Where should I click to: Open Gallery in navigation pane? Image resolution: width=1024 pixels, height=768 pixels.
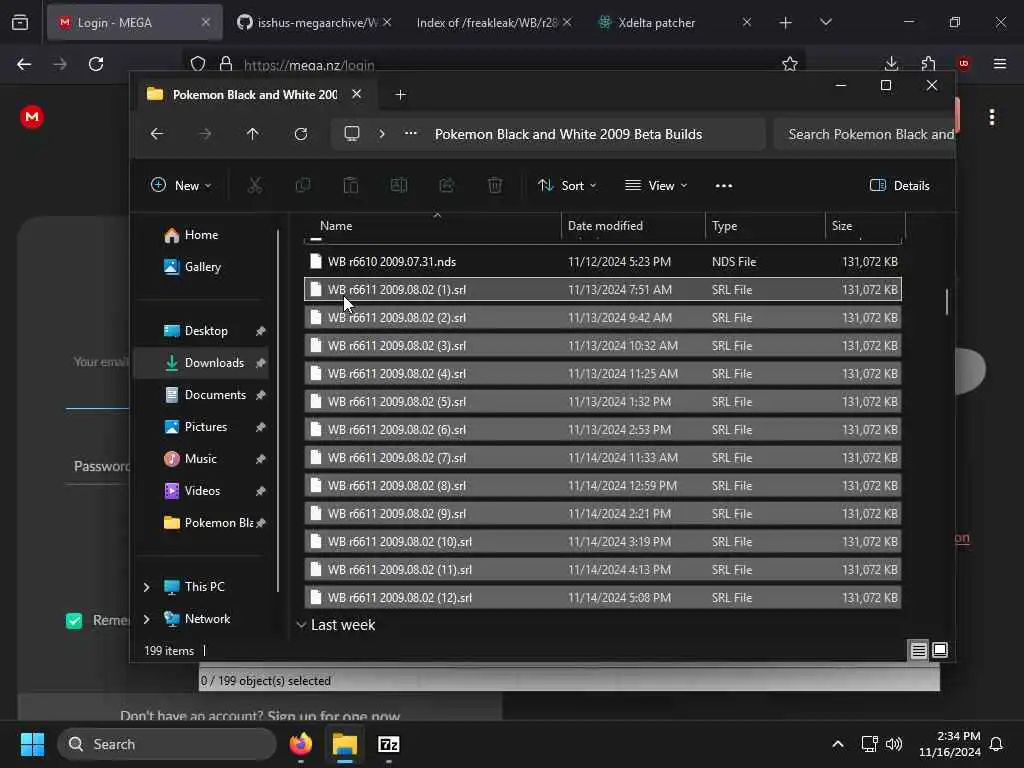click(202, 267)
